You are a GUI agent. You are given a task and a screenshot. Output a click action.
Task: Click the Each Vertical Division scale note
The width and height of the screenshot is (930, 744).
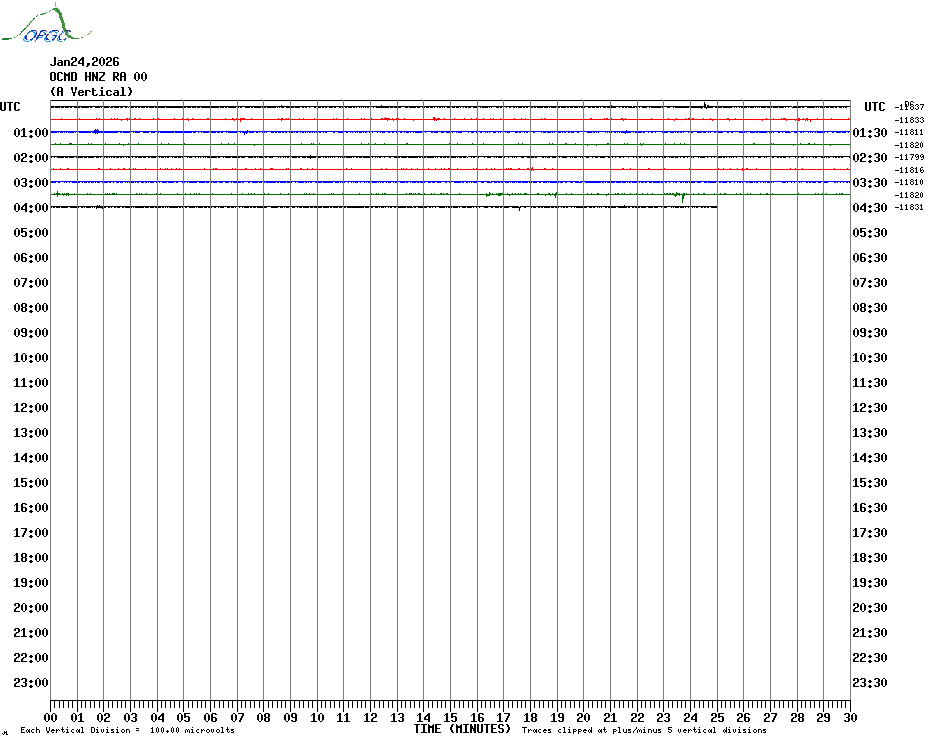pos(127,730)
